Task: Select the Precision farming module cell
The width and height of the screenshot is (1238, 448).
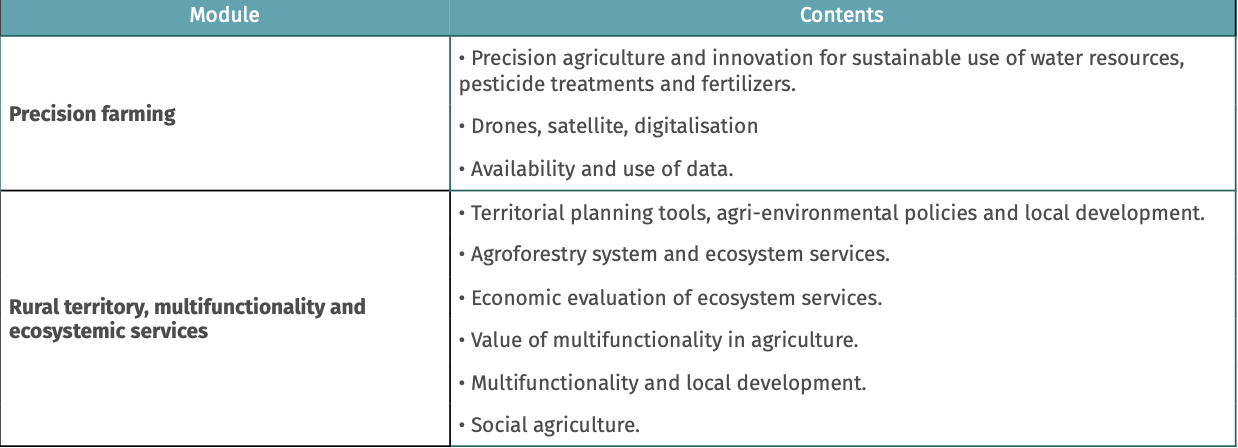Action: (x=225, y=113)
